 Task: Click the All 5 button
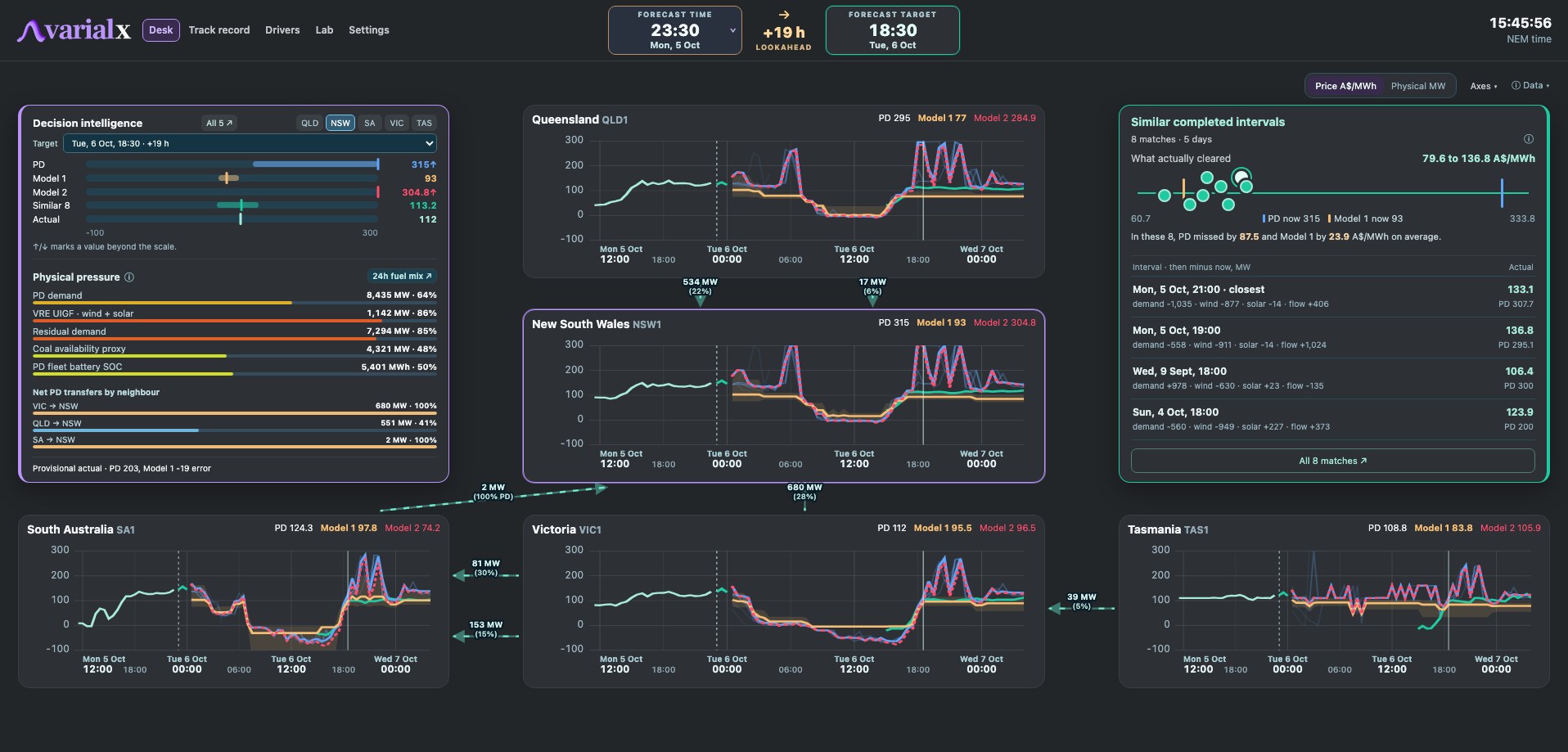[219, 123]
